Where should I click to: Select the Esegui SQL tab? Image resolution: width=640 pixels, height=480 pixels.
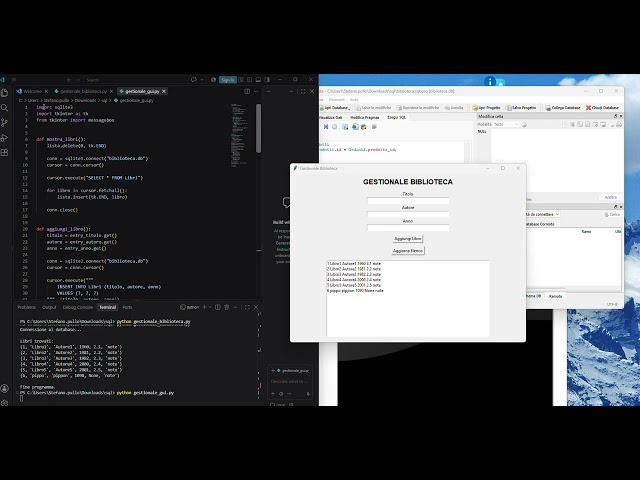pos(396,118)
